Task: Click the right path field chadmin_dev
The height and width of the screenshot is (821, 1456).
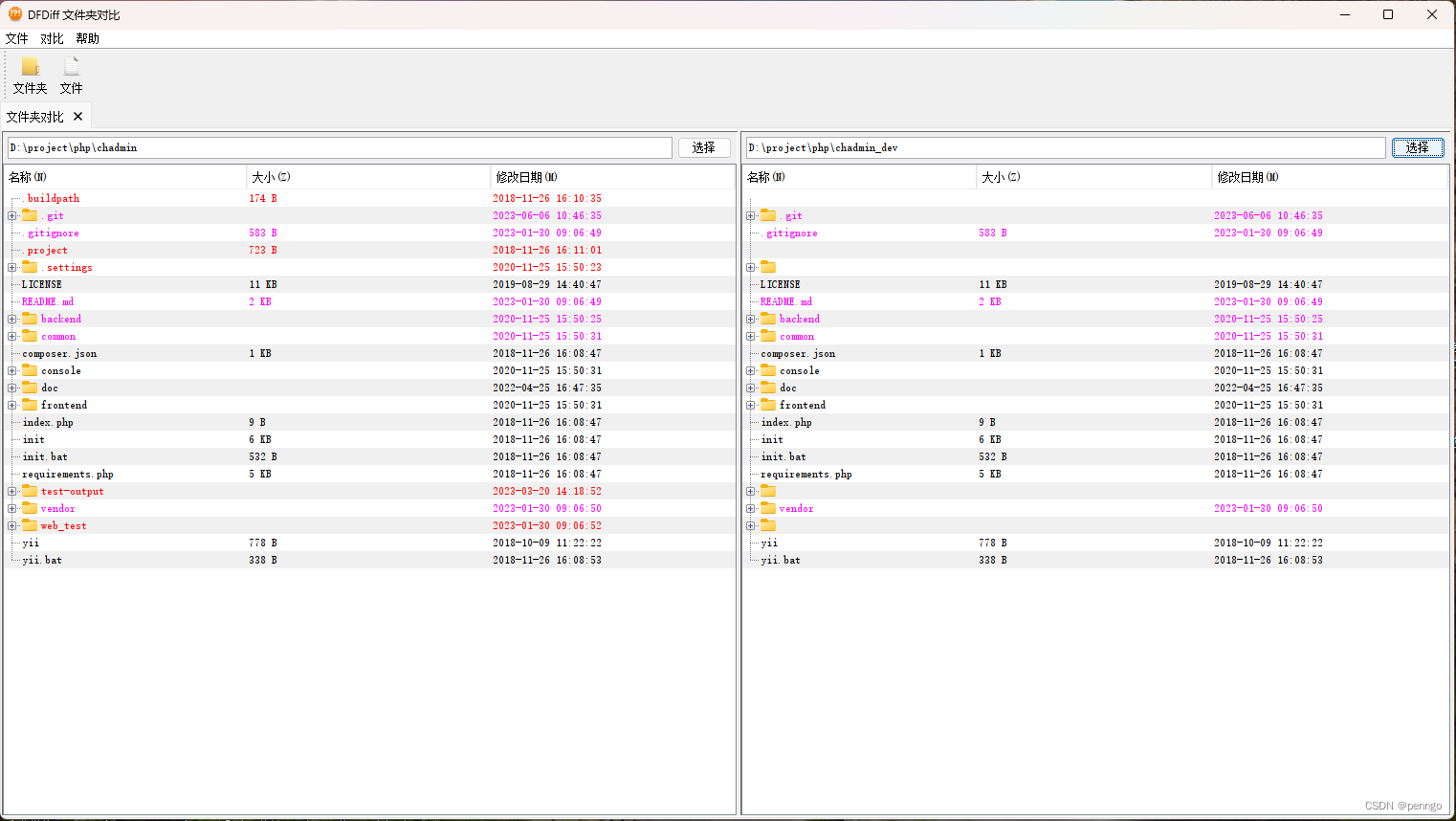Action: tap(1066, 147)
